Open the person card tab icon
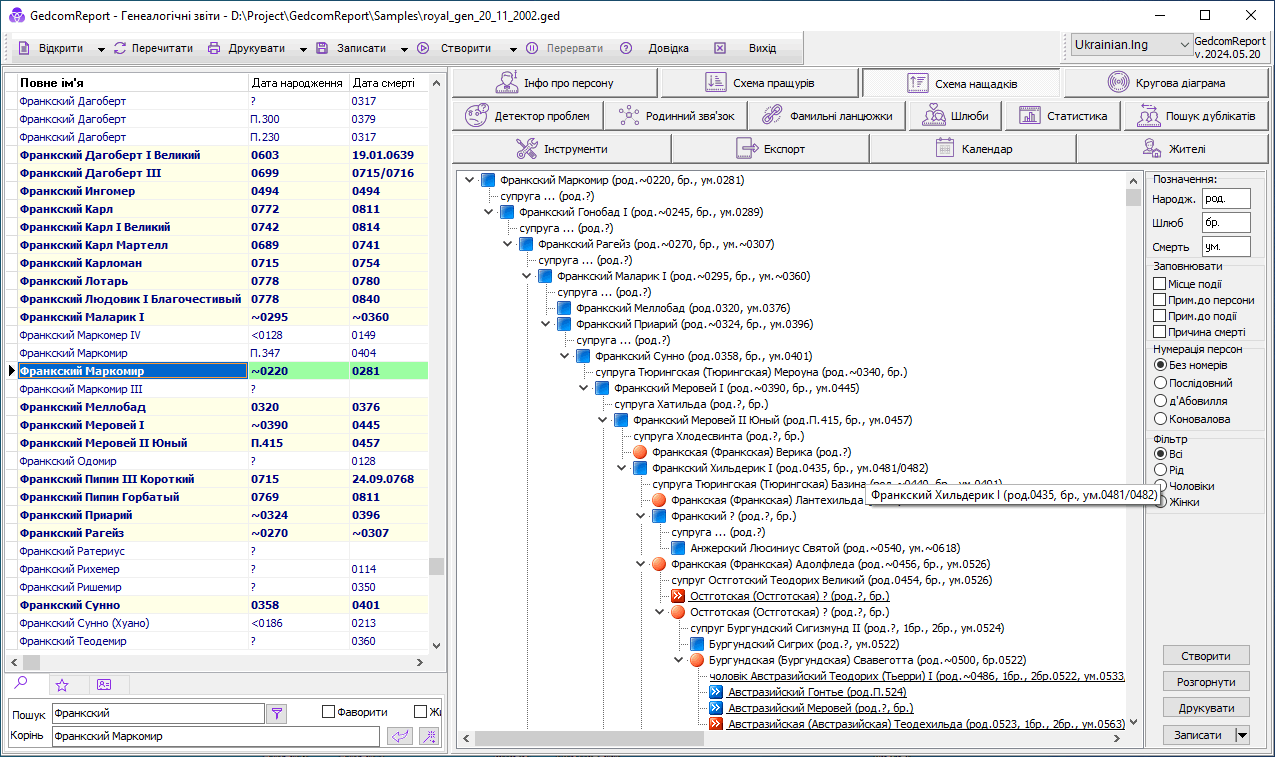 pyautogui.click(x=104, y=685)
